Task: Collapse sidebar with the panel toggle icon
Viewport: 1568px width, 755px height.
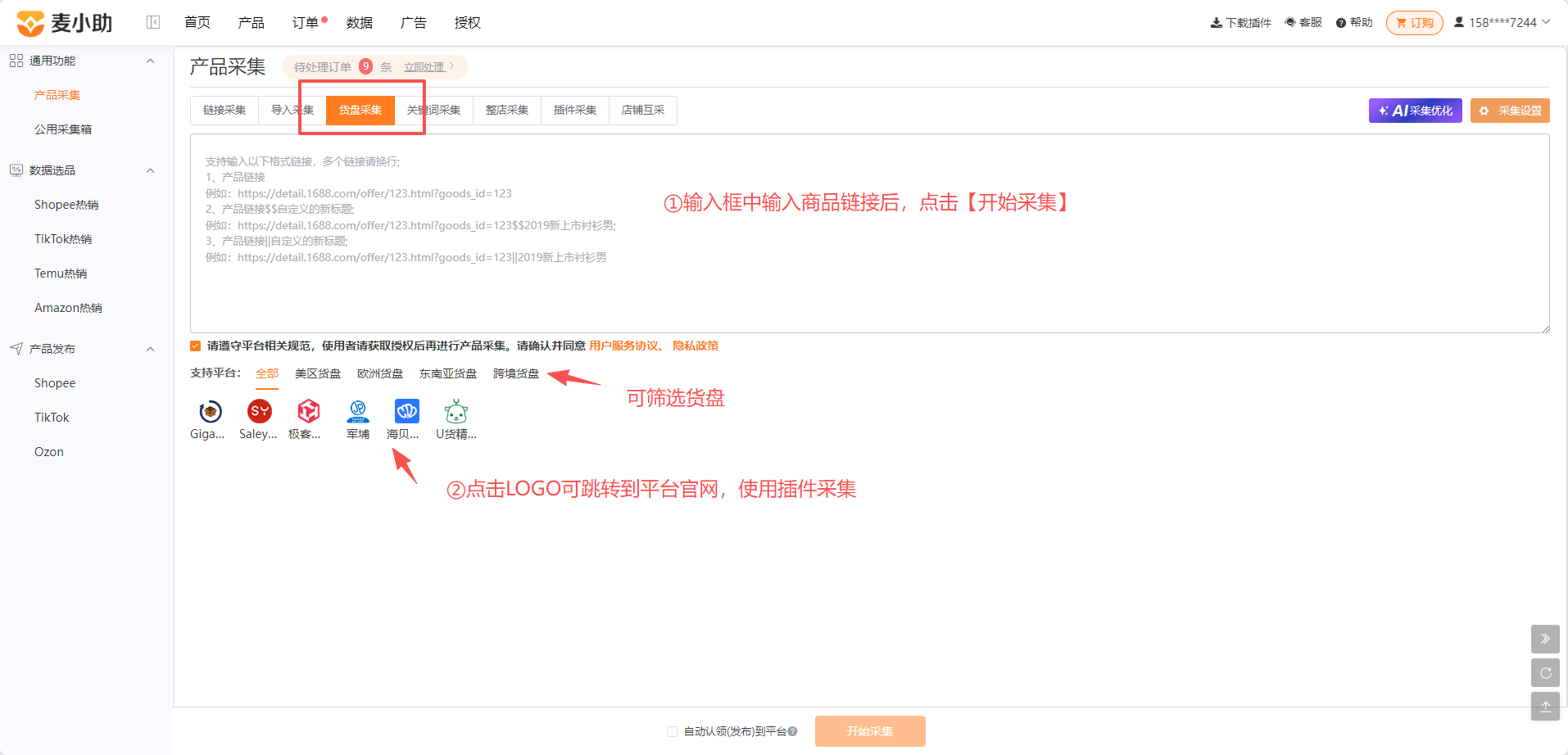Action: tap(153, 22)
